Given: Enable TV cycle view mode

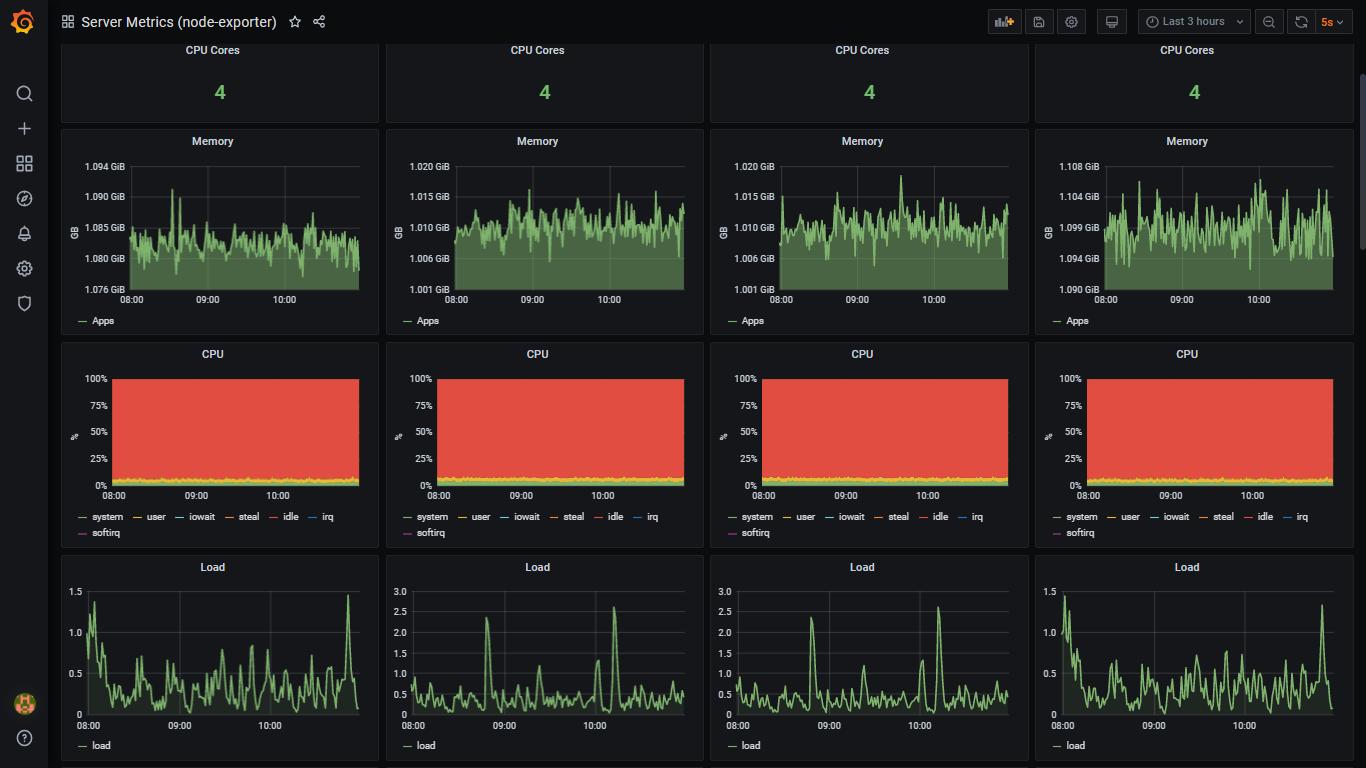Looking at the screenshot, I should point(1111,21).
